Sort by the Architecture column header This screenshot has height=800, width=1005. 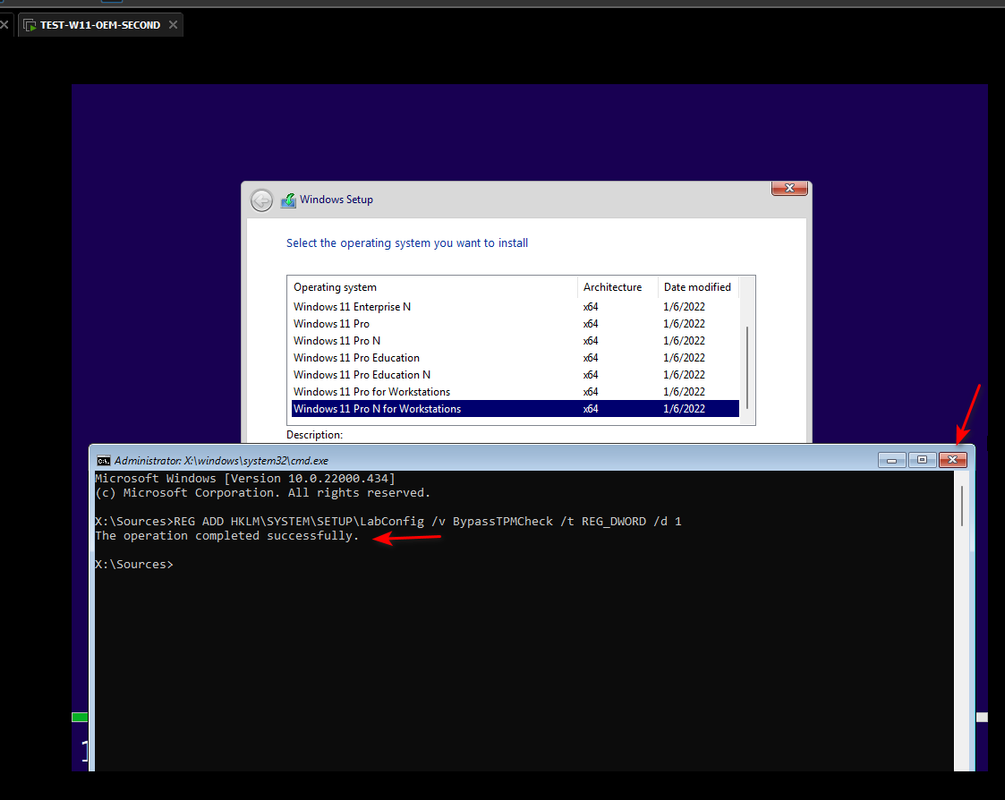618,287
